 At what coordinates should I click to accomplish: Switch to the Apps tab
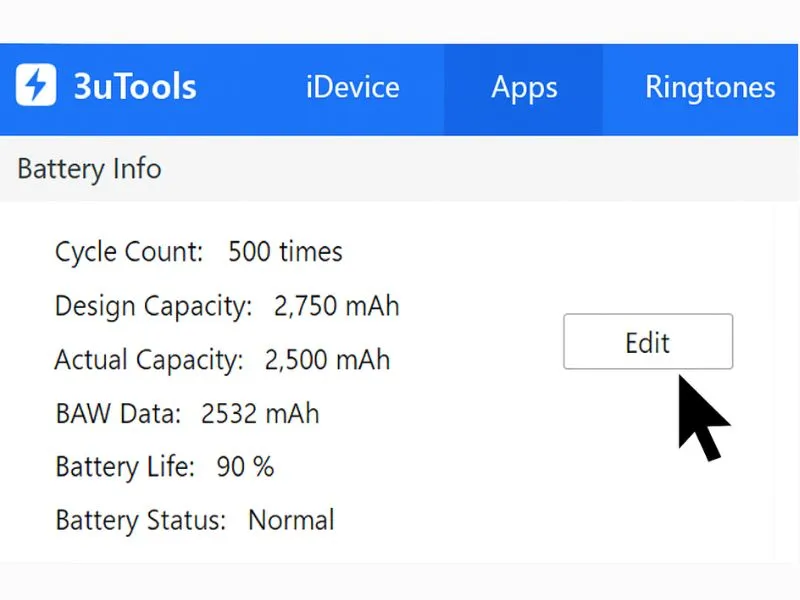pos(524,89)
